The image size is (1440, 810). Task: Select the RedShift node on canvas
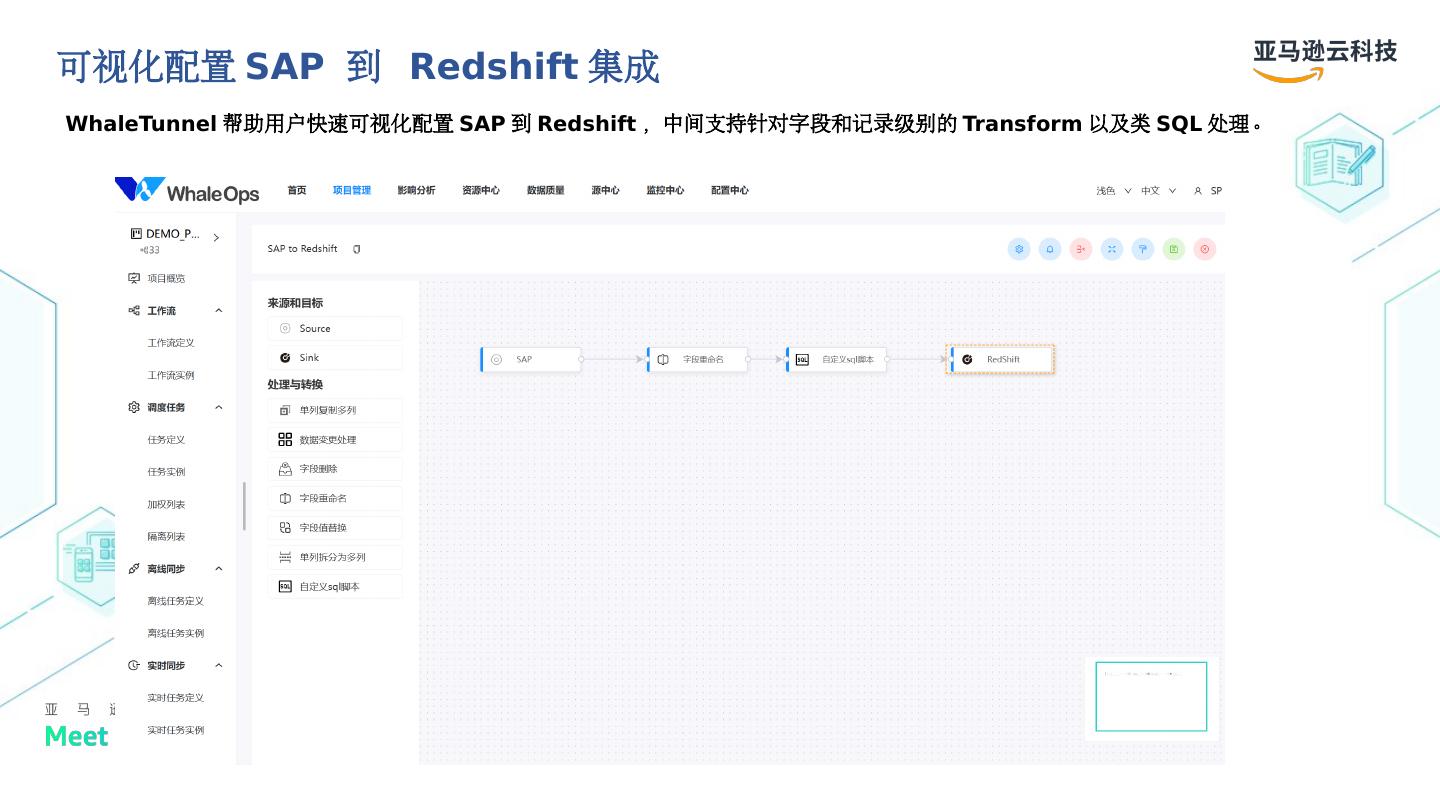[1001, 359]
